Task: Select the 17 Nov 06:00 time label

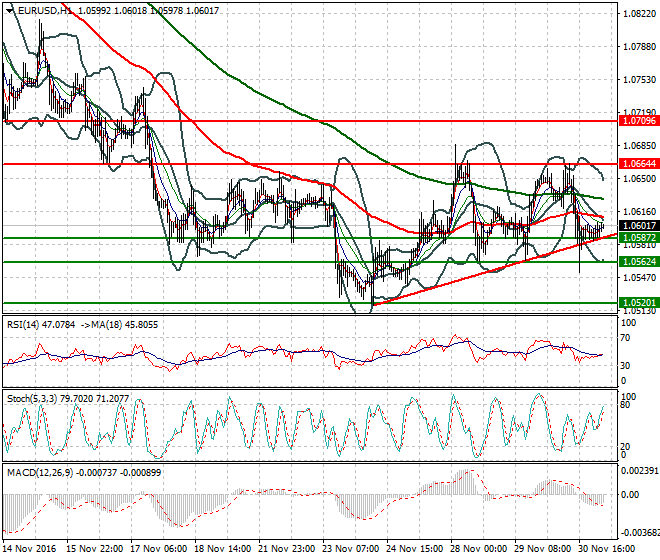Action: tap(158, 549)
